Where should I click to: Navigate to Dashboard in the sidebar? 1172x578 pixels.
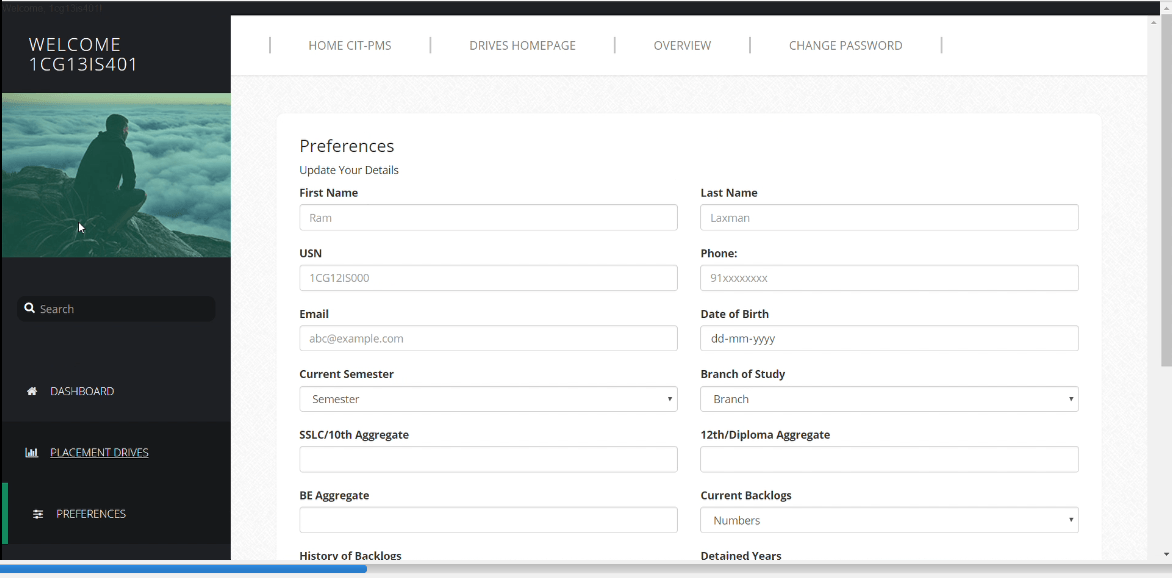[x=82, y=391]
